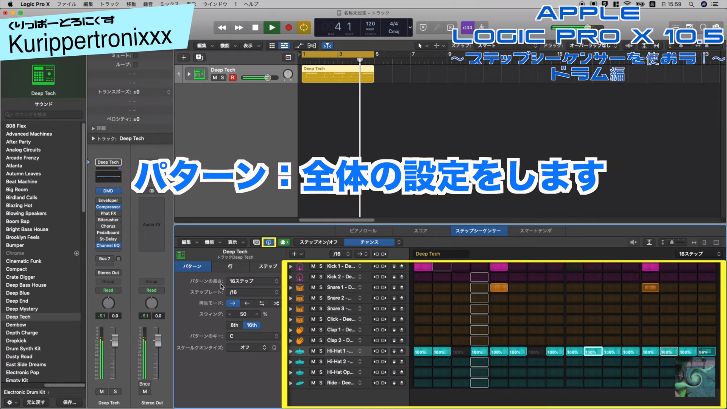Select ping-pong playback mode

click(x=261, y=303)
